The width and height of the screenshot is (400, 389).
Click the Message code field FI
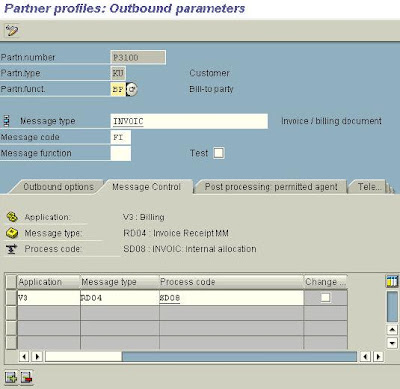tap(120, 137)
